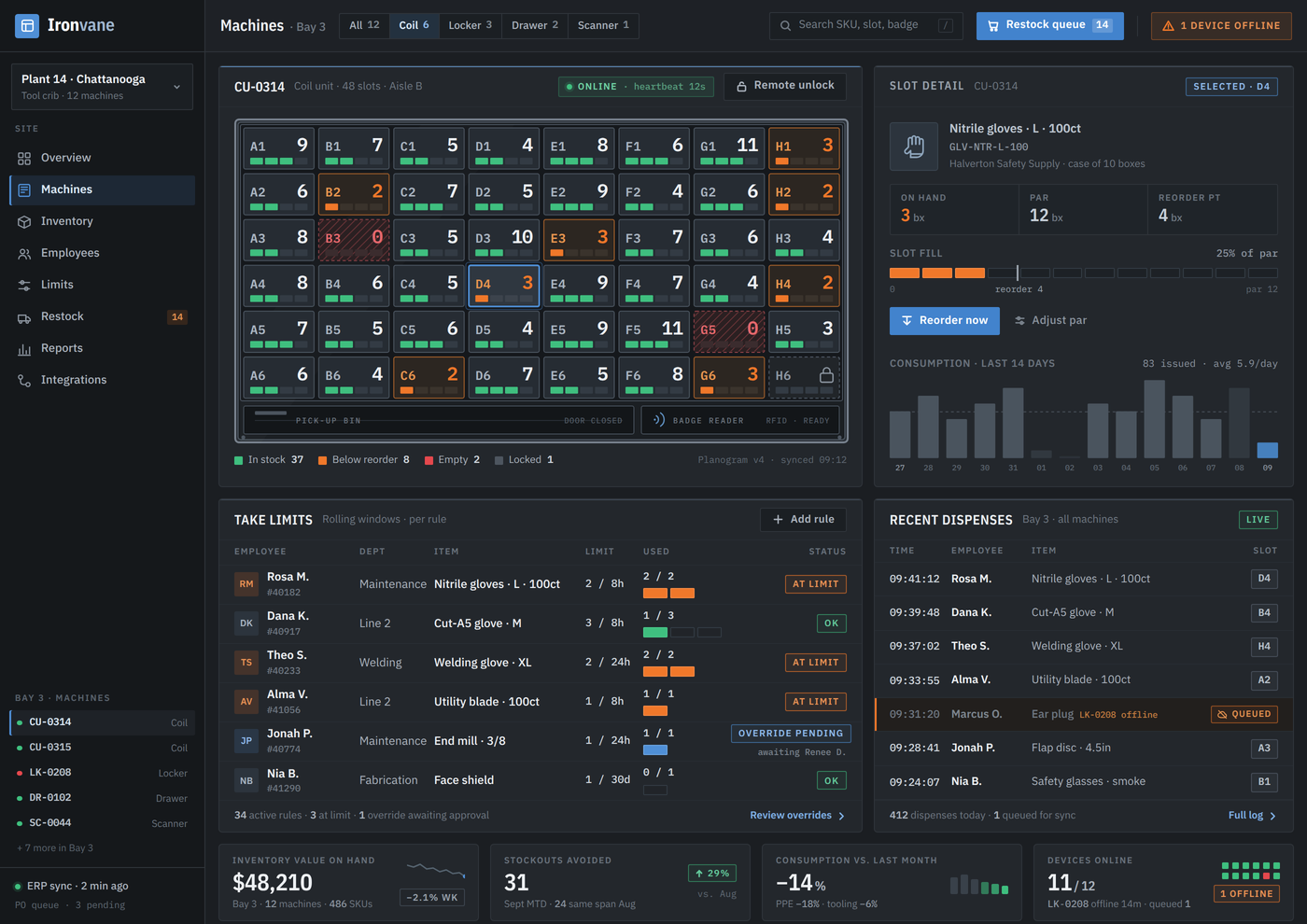Switch to the All 12 tab
The image size is (1307, 924).
tap(364, 25)
